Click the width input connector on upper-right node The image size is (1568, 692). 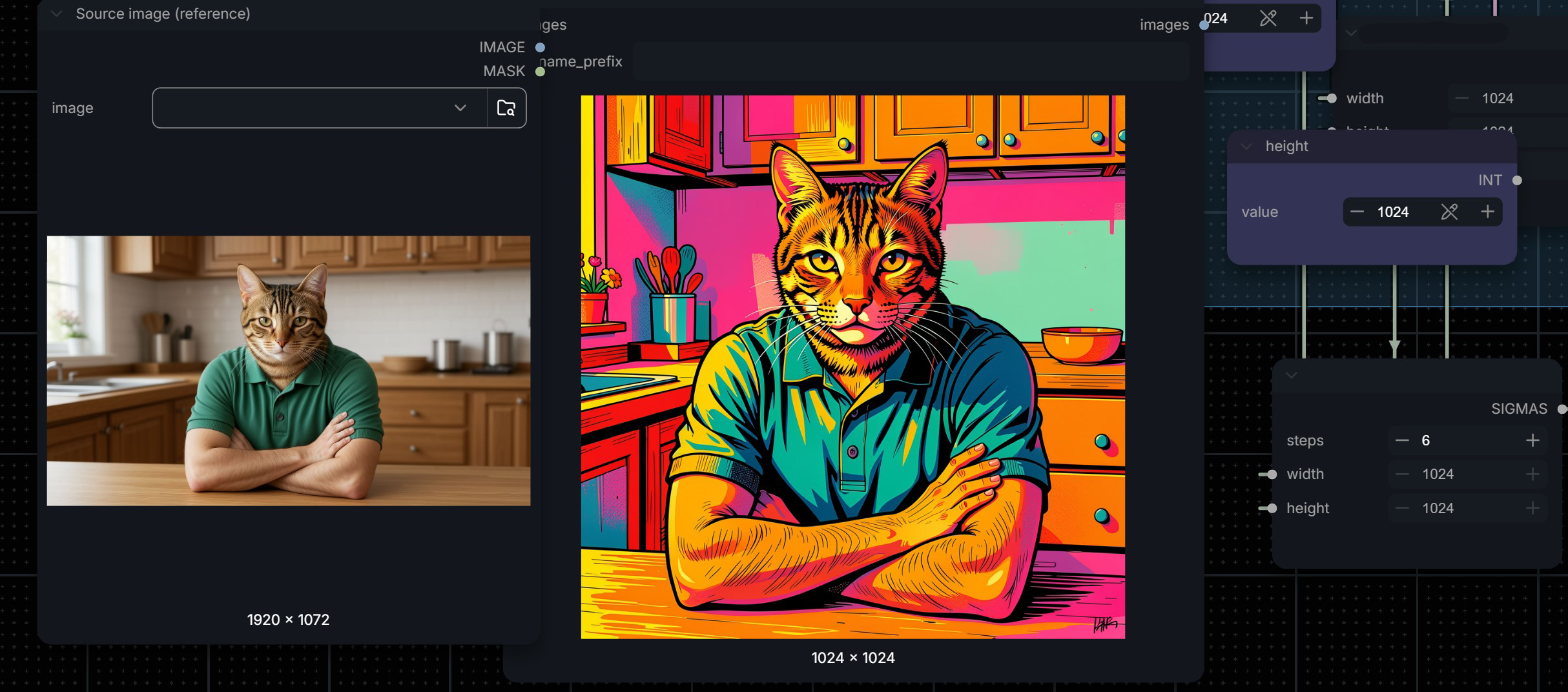pos(1330,98)
